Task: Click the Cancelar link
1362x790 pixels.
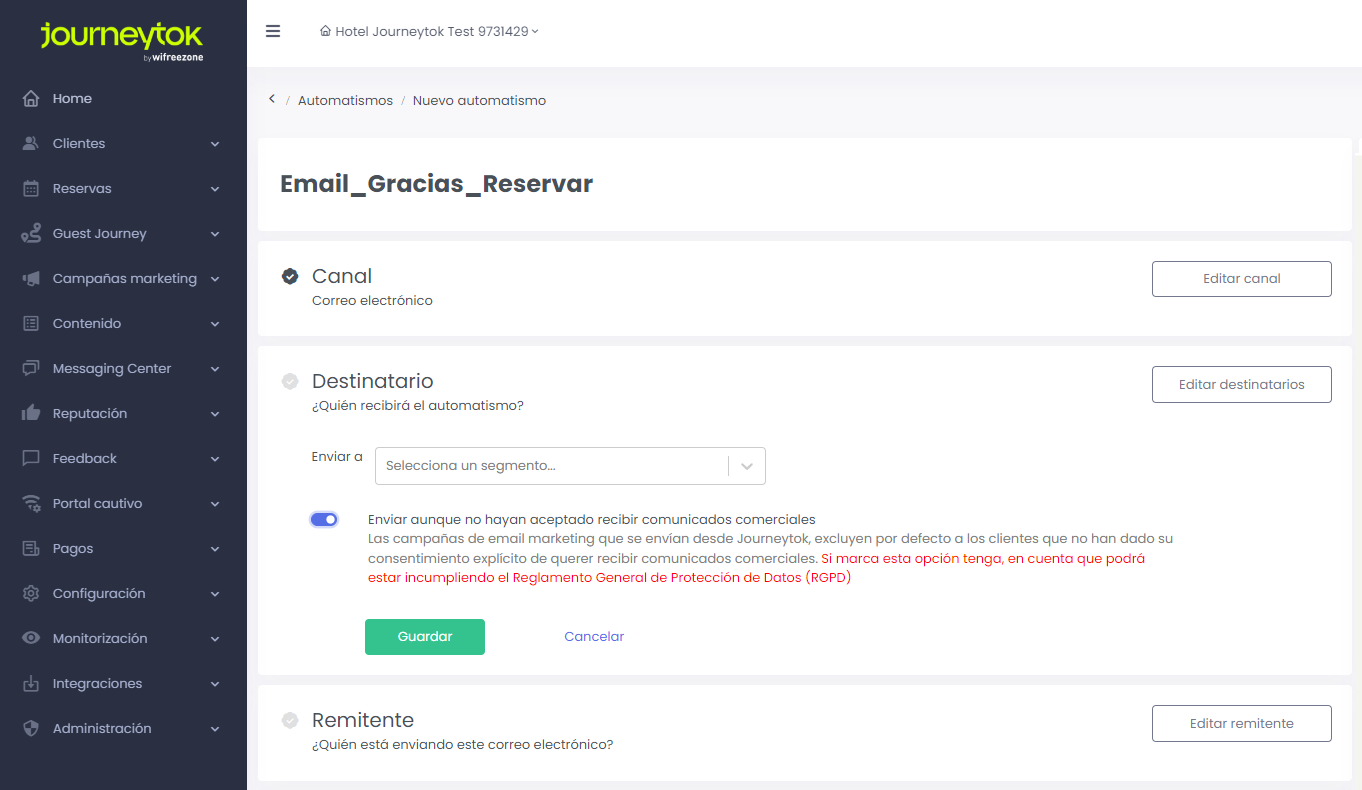Action: pos(594,637)
